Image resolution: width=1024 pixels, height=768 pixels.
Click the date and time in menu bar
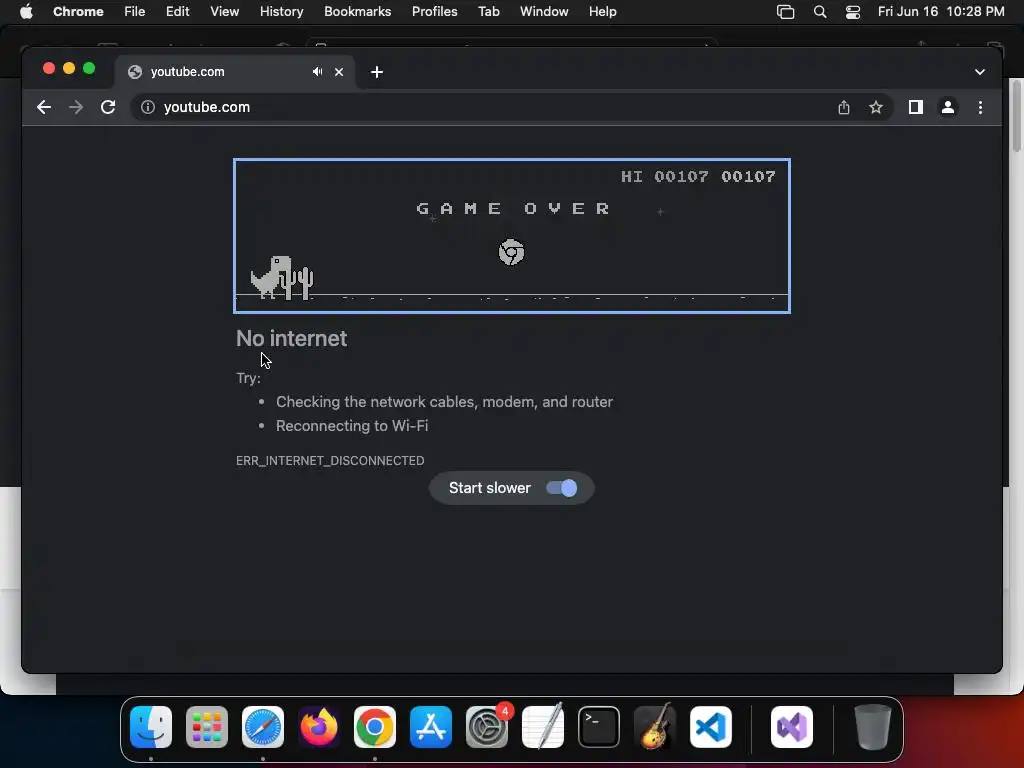941,12
